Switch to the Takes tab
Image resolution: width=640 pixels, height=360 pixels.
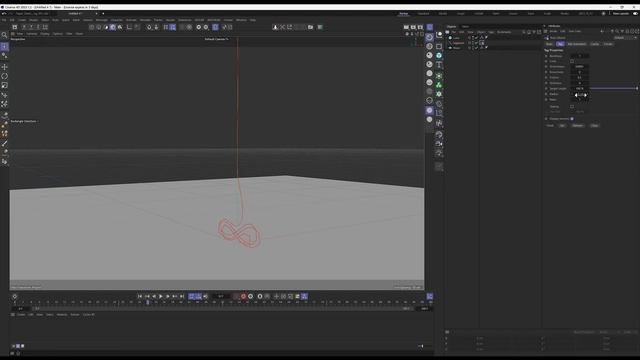click(x=465, y=27)
